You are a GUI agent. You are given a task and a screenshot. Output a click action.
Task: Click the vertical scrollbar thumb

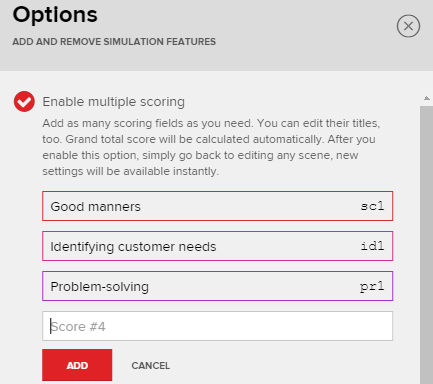point(427,245)
